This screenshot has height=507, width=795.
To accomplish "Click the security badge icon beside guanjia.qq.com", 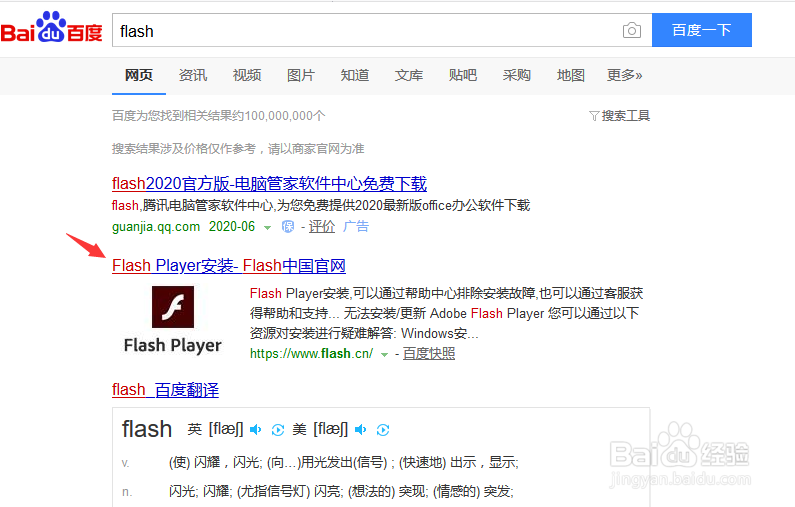I will pos(287,227).
